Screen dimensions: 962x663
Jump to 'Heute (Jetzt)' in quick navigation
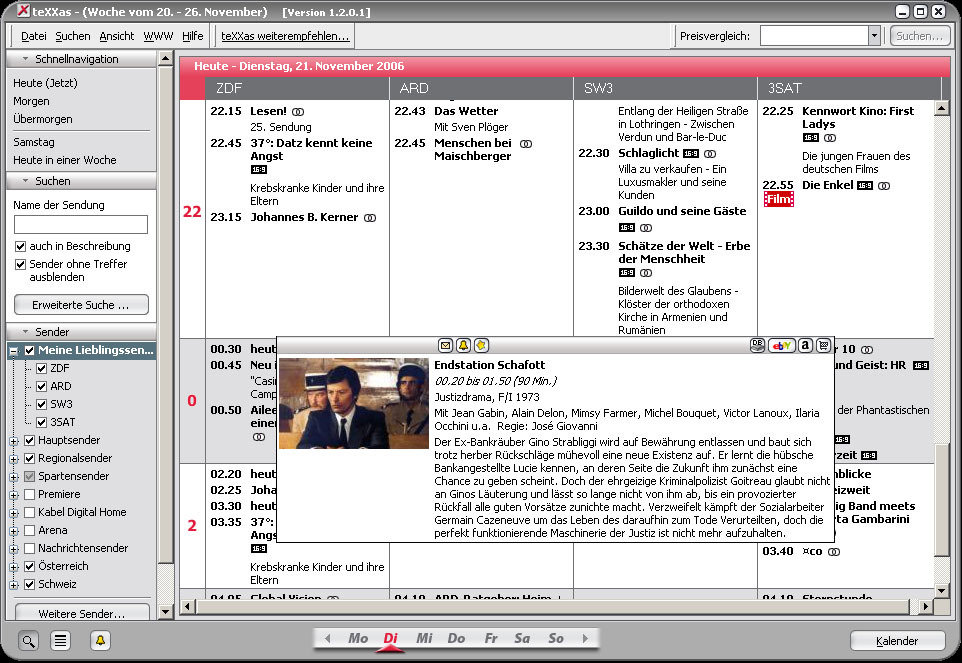click(45, 83)
